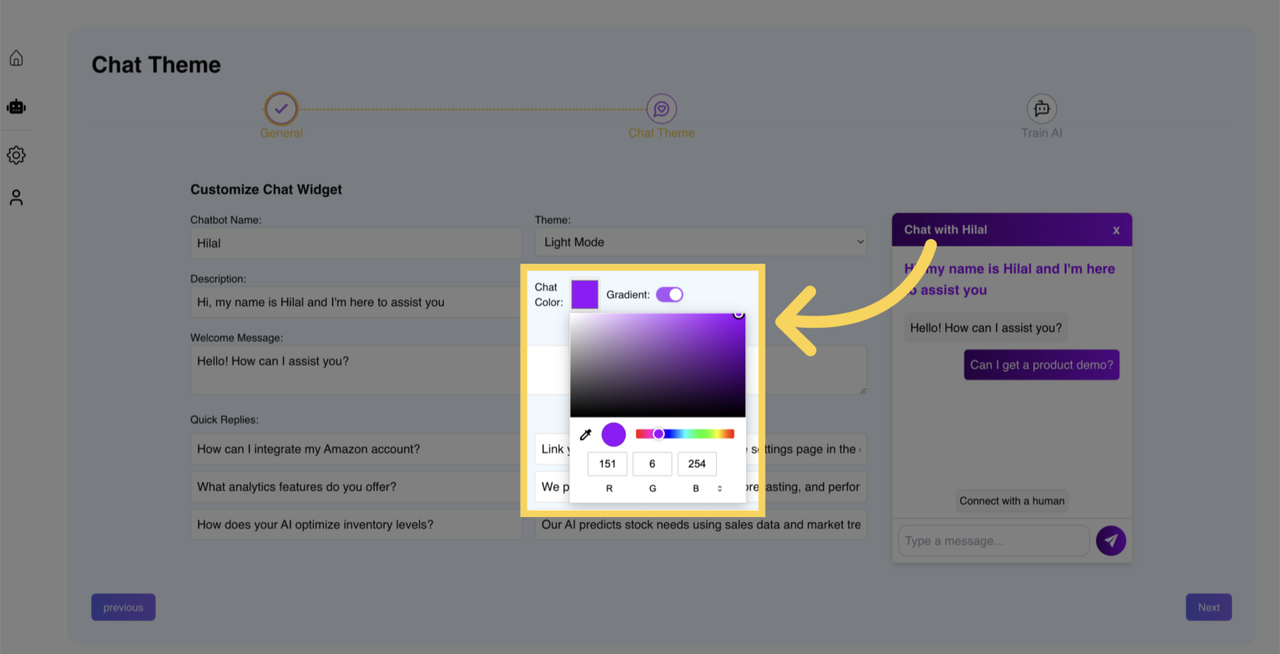Click the Chatbot Name field Hilal
The height and width of the screenshot is (654, 1280).
[356, 243]
